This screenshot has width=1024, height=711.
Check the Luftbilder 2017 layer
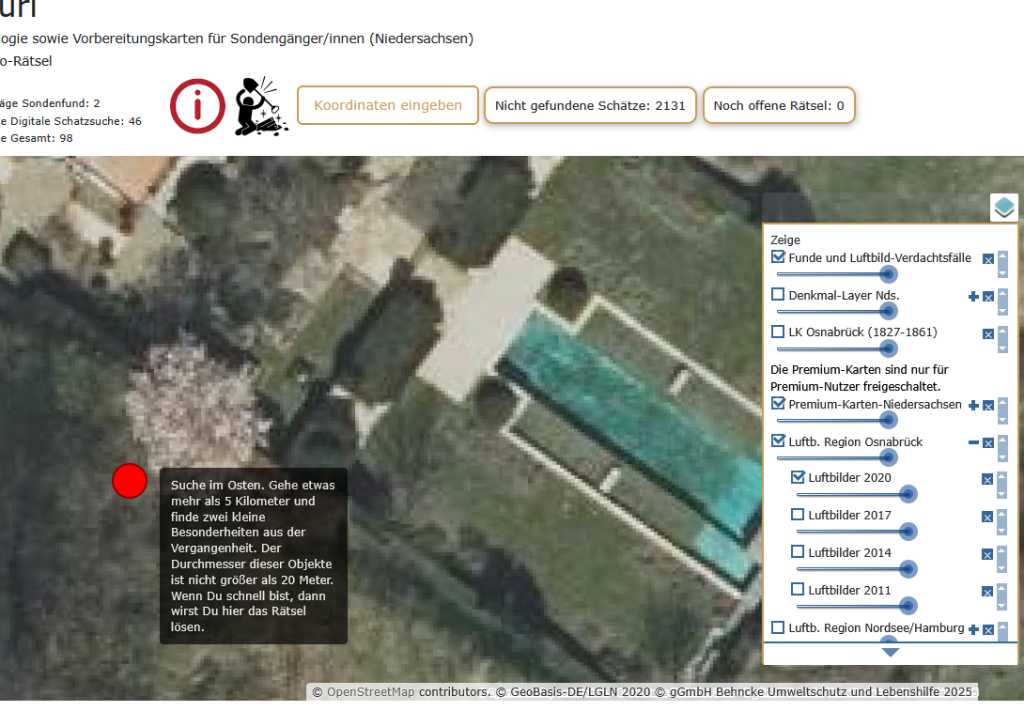798,515
